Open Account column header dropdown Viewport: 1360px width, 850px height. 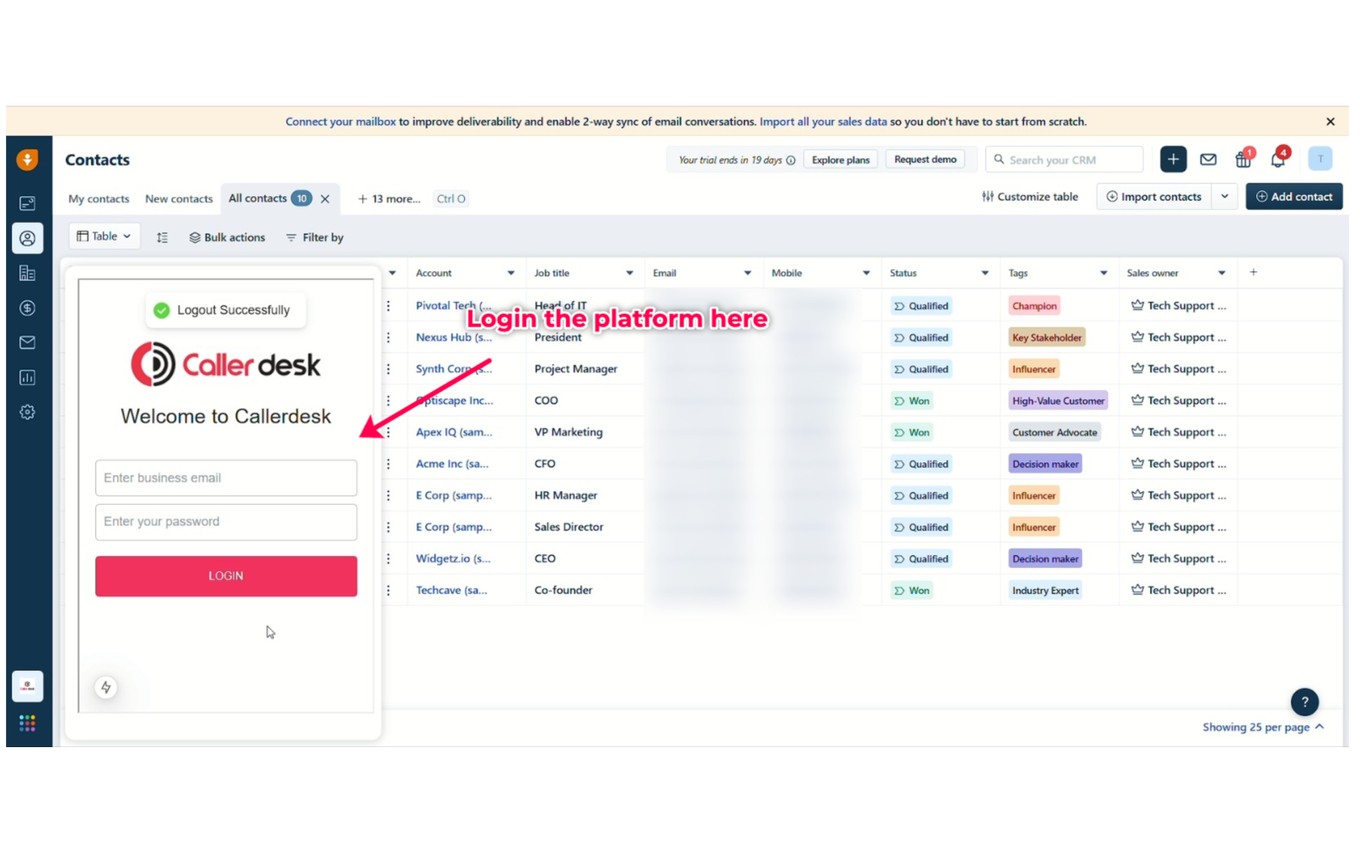(510, 273)
